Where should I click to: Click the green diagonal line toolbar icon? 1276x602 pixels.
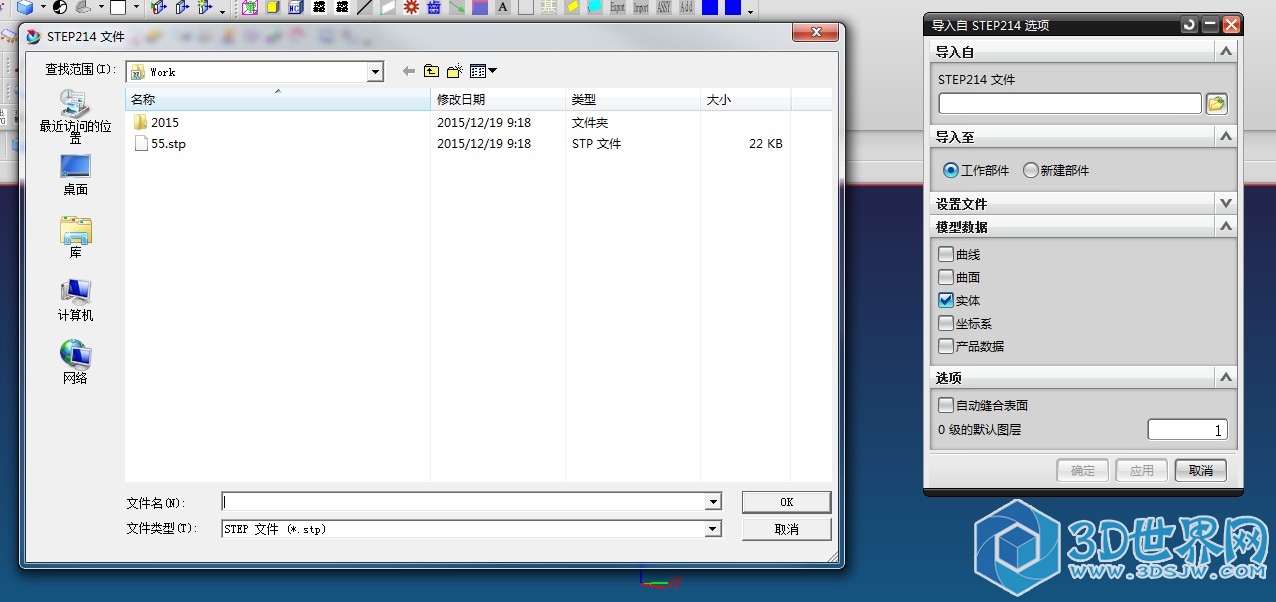456,7
